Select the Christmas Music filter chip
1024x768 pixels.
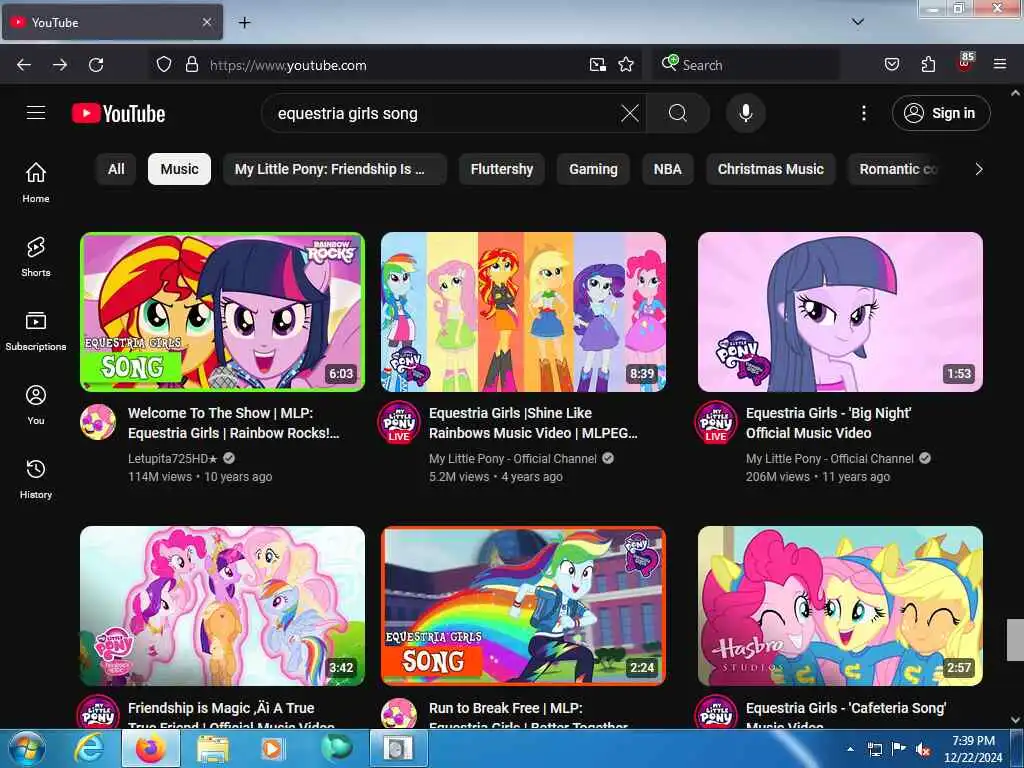pyautogui.click(x=771, y=169)
